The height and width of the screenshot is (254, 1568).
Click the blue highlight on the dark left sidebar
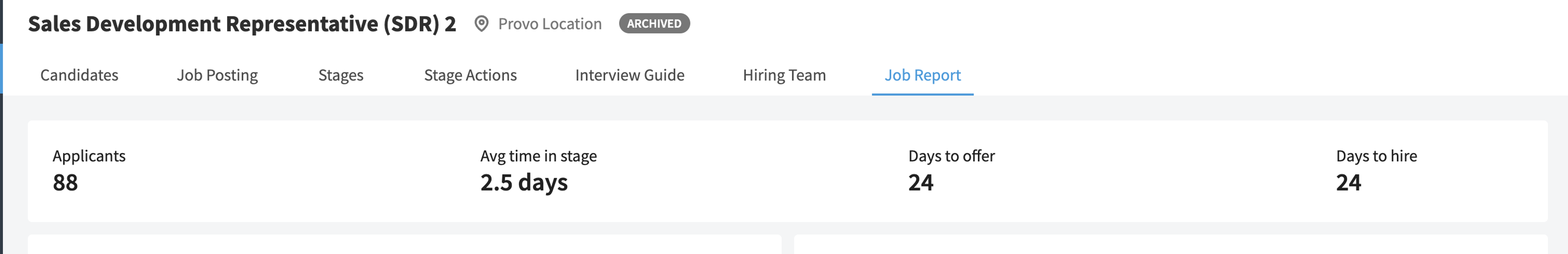click(1, 68)
